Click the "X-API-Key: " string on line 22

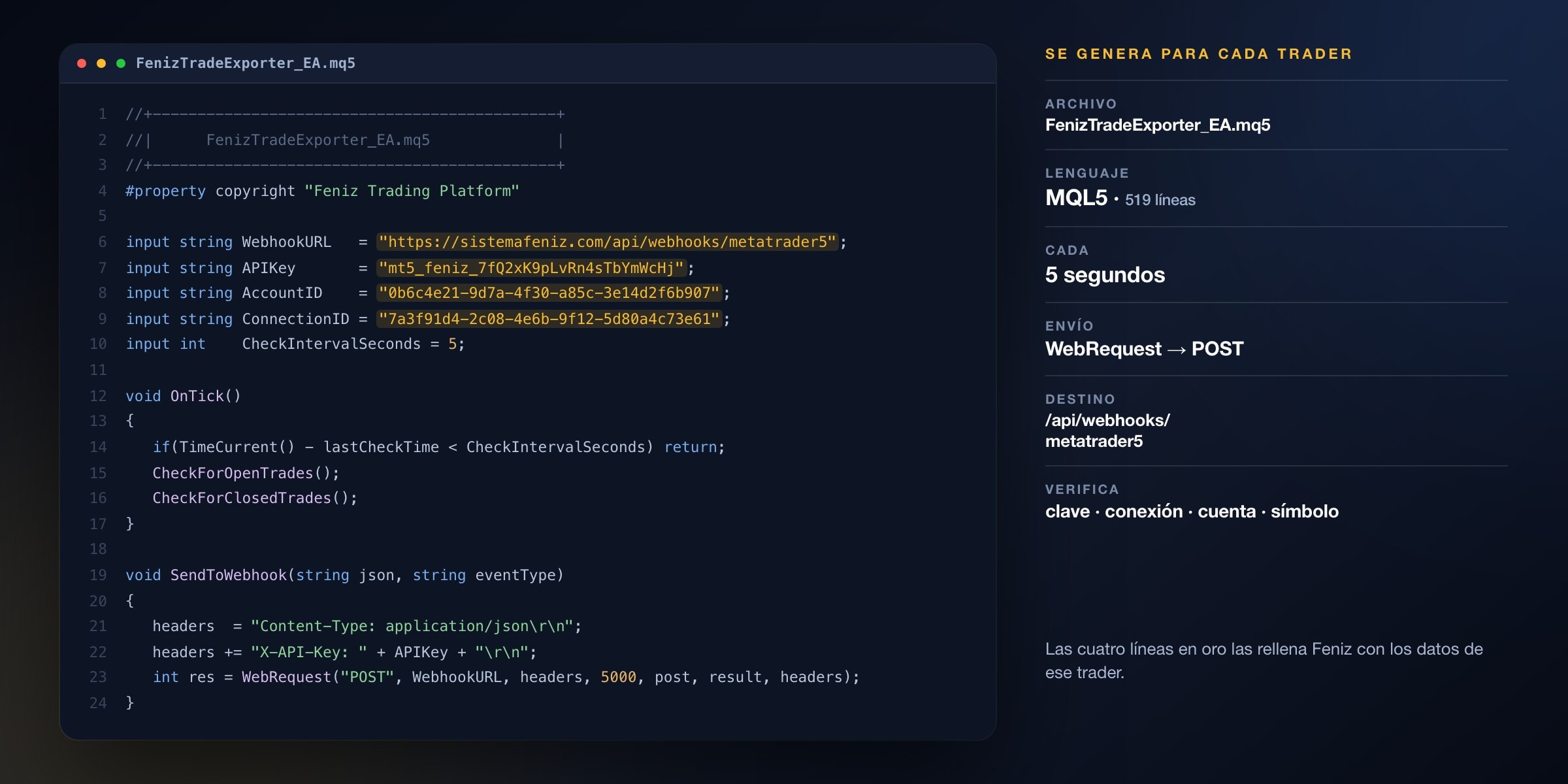click(309, 652)
